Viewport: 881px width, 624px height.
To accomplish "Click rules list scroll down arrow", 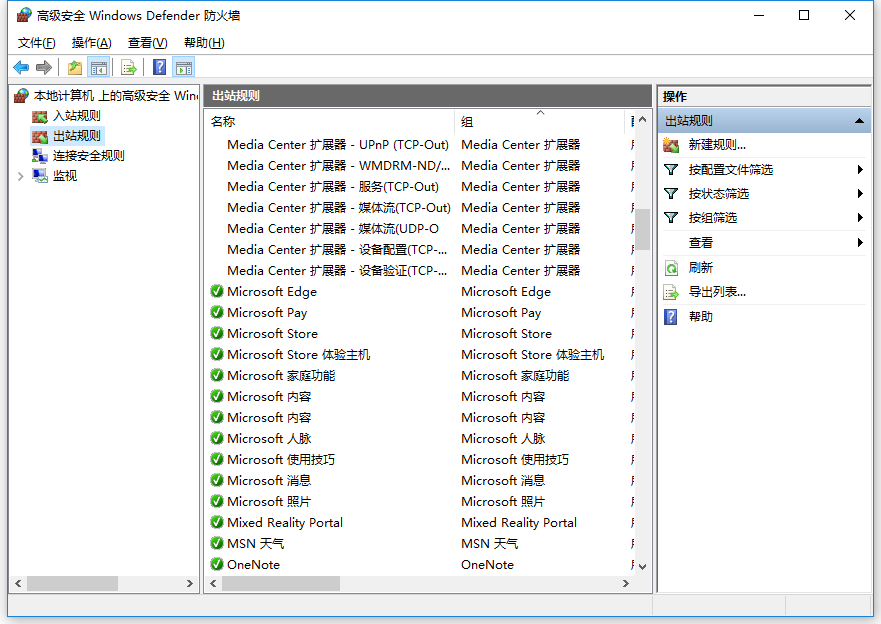I will (642, 567).
